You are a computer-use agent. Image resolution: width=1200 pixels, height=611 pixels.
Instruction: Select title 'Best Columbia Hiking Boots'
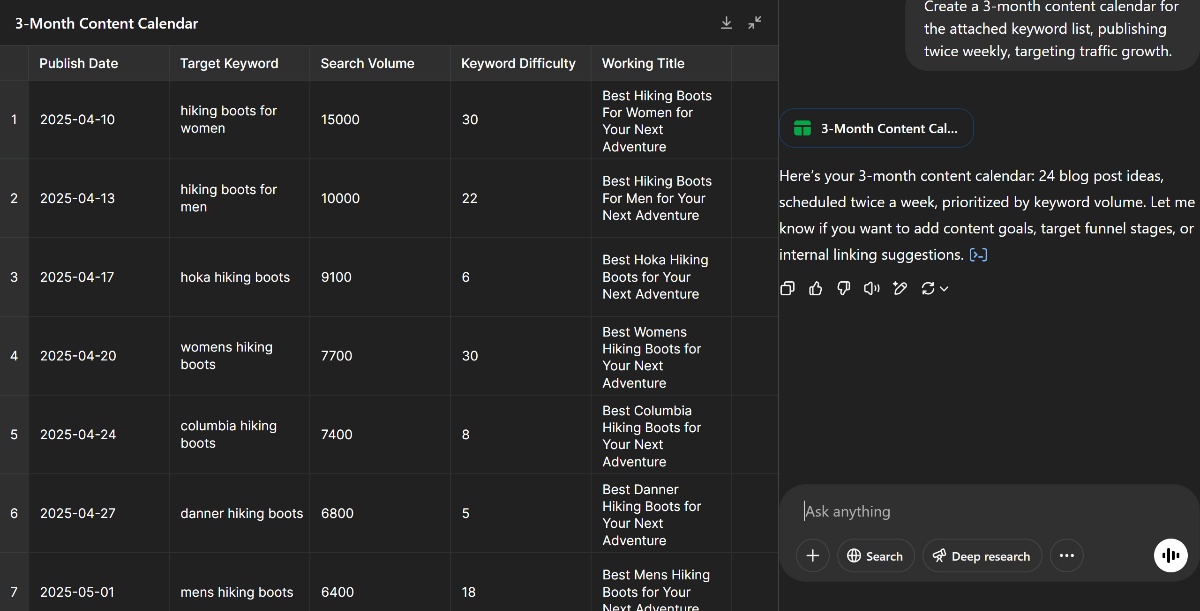661,435
